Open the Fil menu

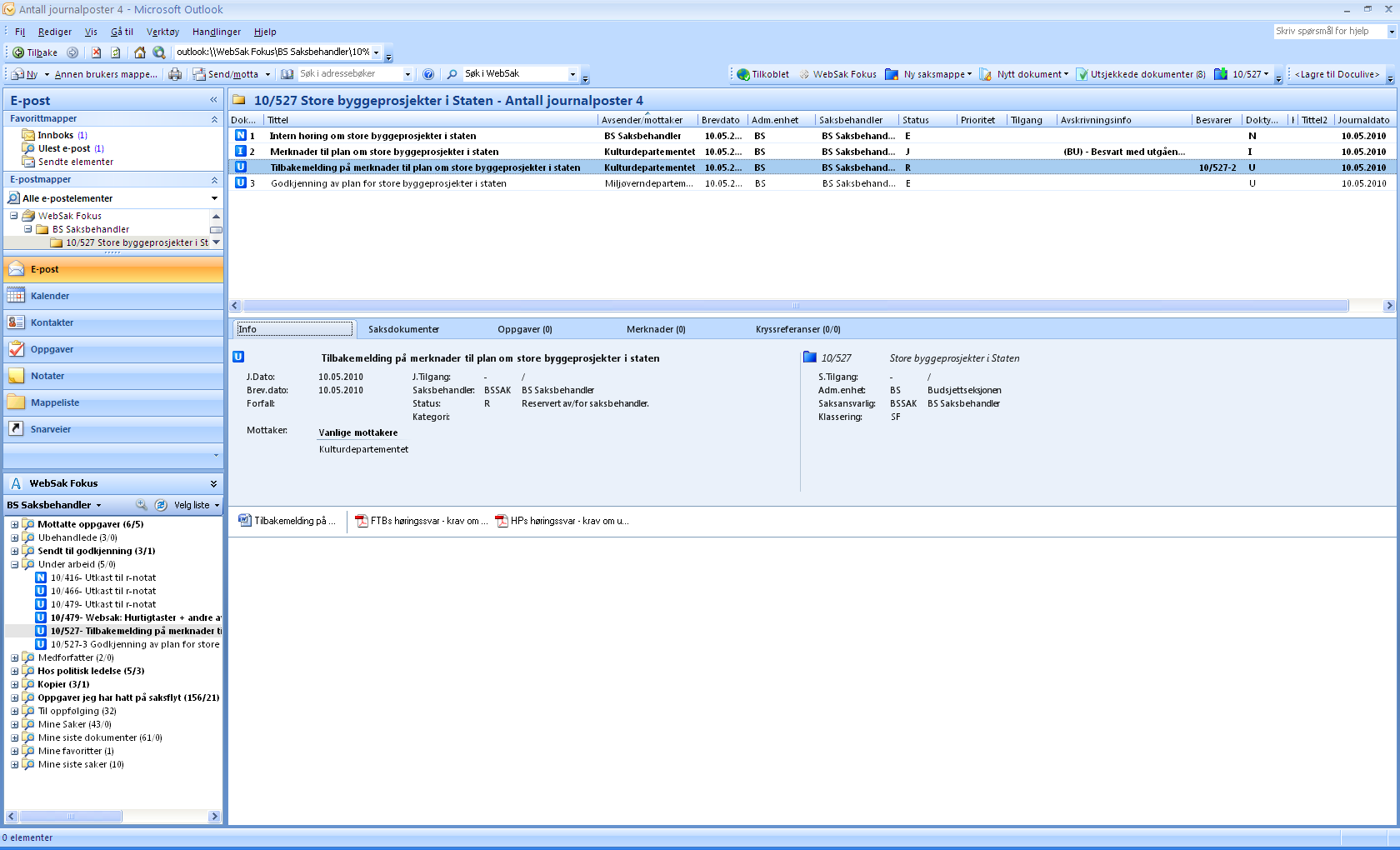(x=20, y=32)
